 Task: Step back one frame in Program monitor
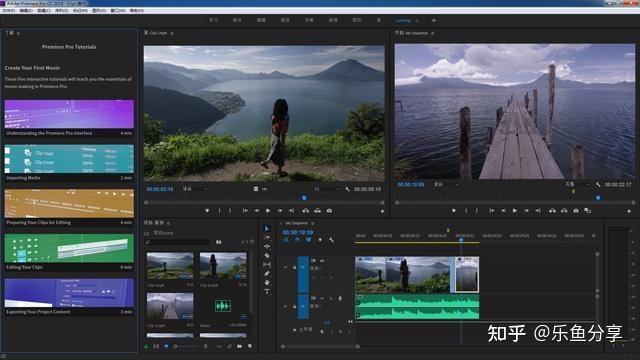503,211
